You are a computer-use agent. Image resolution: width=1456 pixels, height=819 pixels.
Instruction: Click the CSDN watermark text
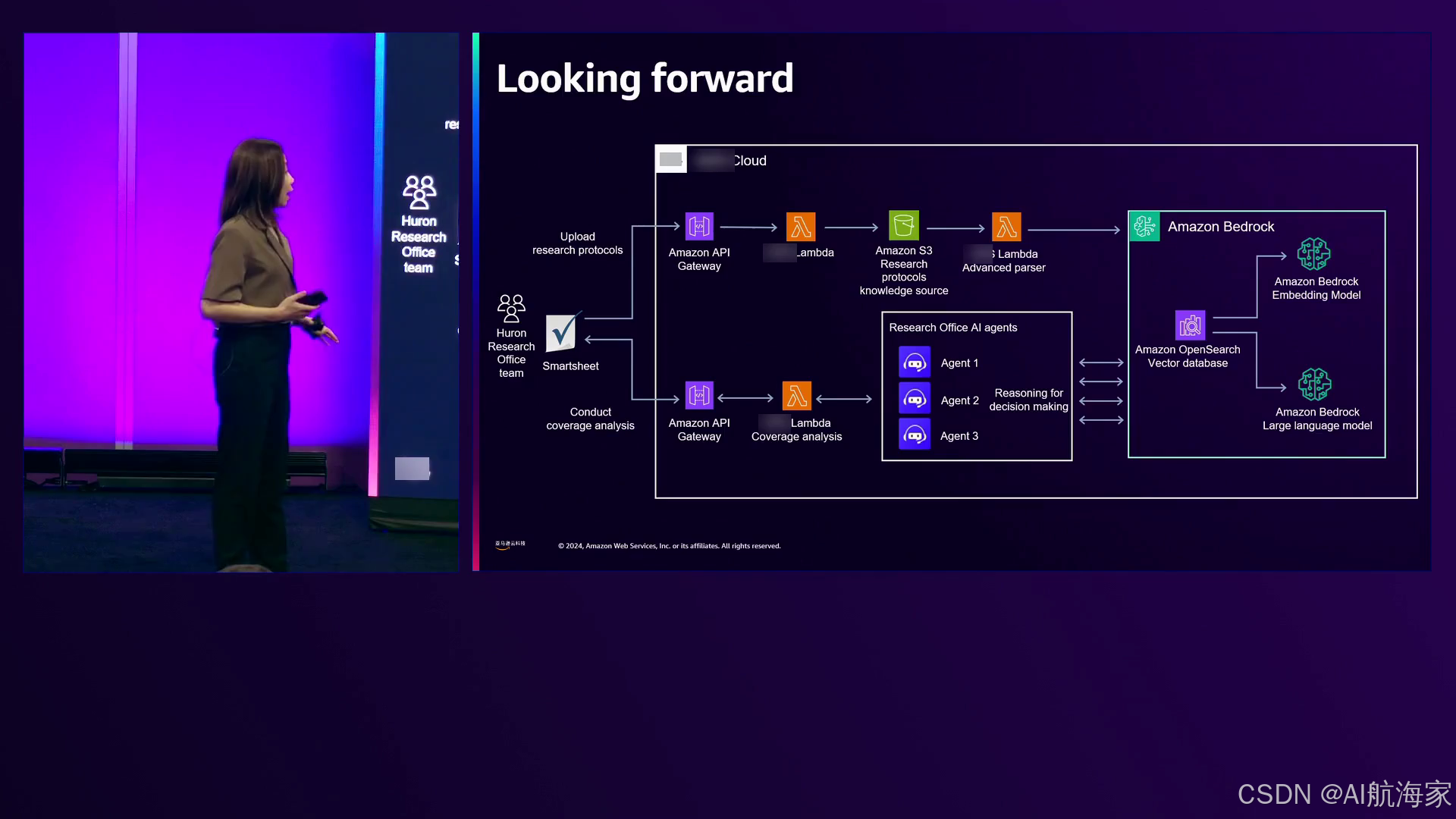(x=1344, y=794)
